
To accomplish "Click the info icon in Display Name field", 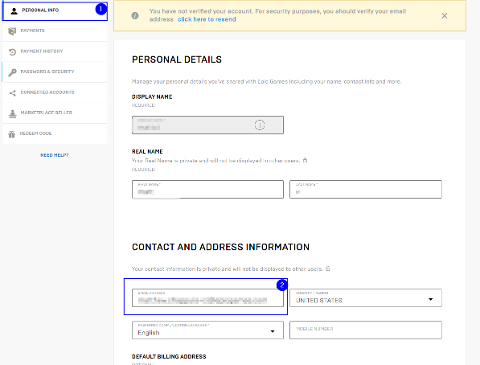I will click(x=260, y=125).
